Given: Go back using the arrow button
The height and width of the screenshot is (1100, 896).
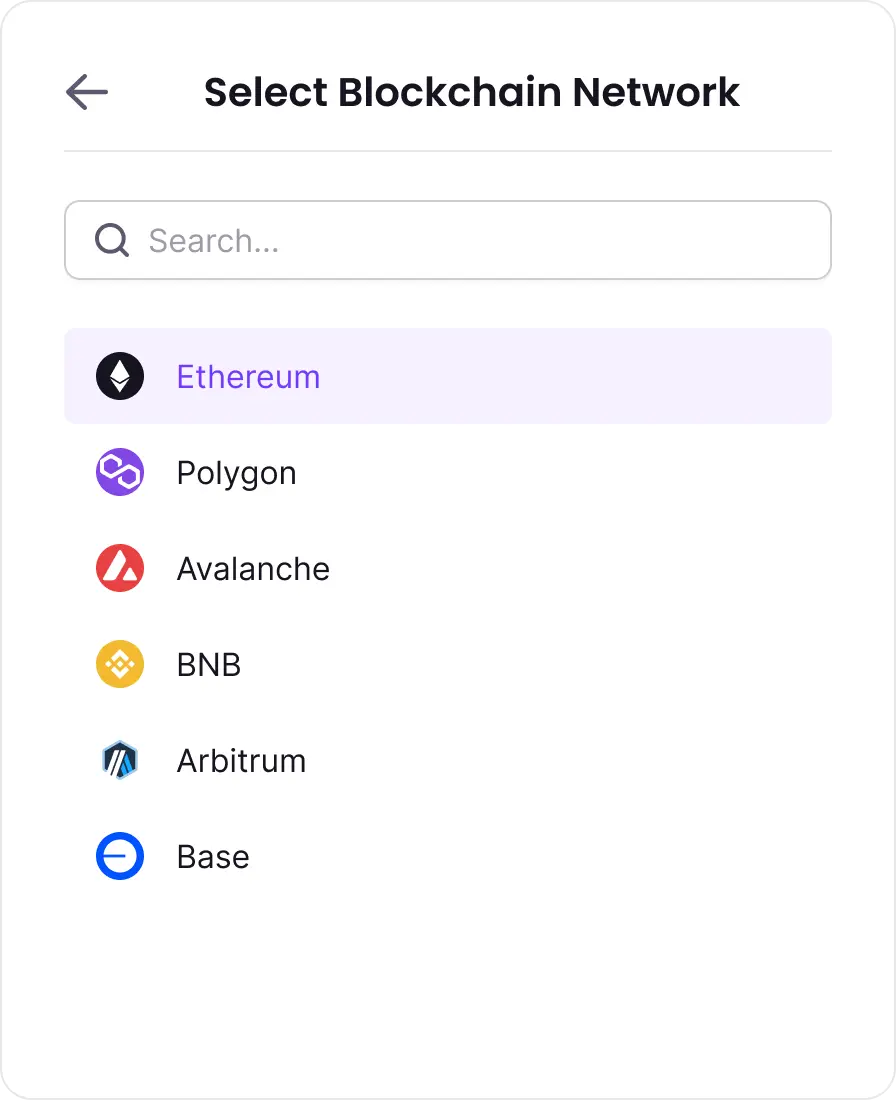Looking at the screenshot, I should point(87,92).
